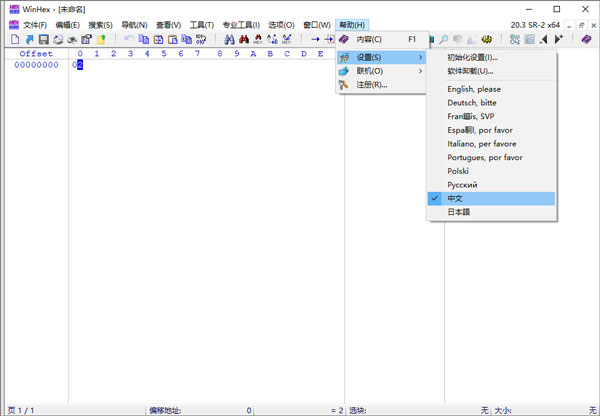Image resolution: width=600 pixels, height=416 pixels.
Task: Save file using the floppy disk icon
Action: (44, 39)
